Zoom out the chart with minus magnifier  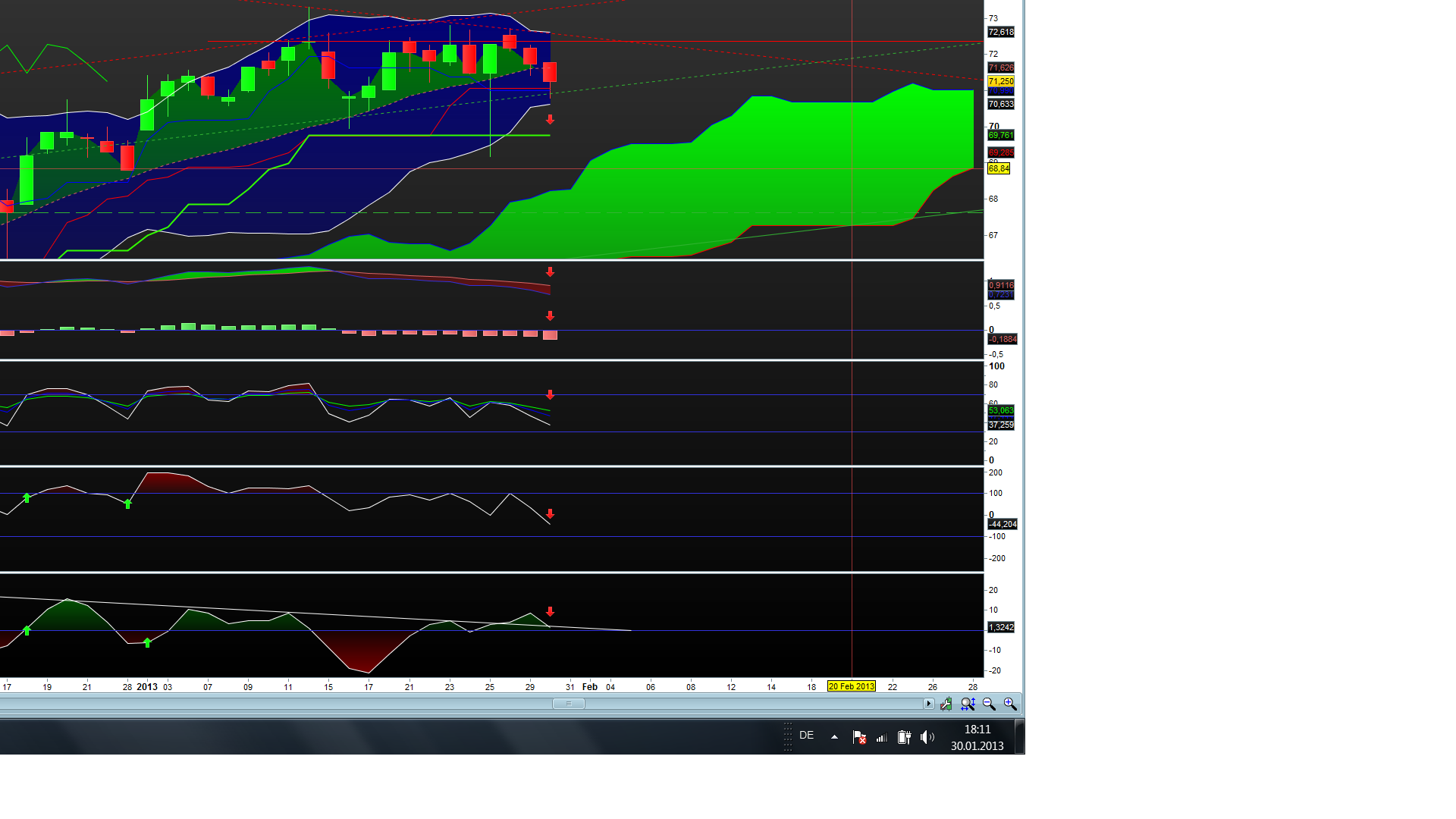(x=989, y=704)
